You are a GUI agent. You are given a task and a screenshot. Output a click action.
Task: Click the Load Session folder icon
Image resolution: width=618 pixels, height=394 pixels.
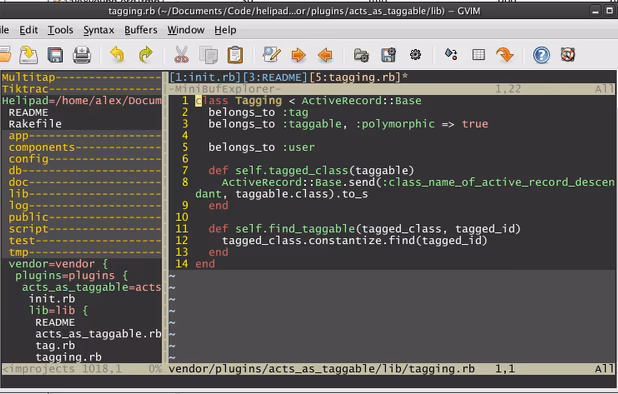(x=361, y=55)
